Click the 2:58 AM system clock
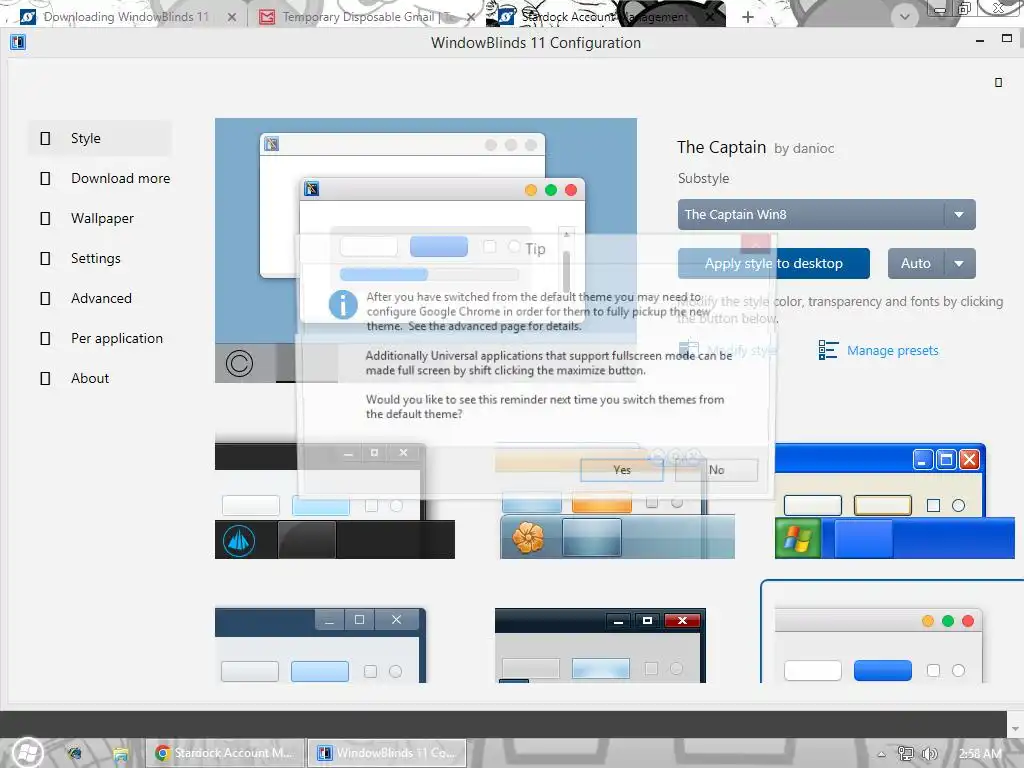Viewport: 1024px width, 768px height. [x=980, y=754]
